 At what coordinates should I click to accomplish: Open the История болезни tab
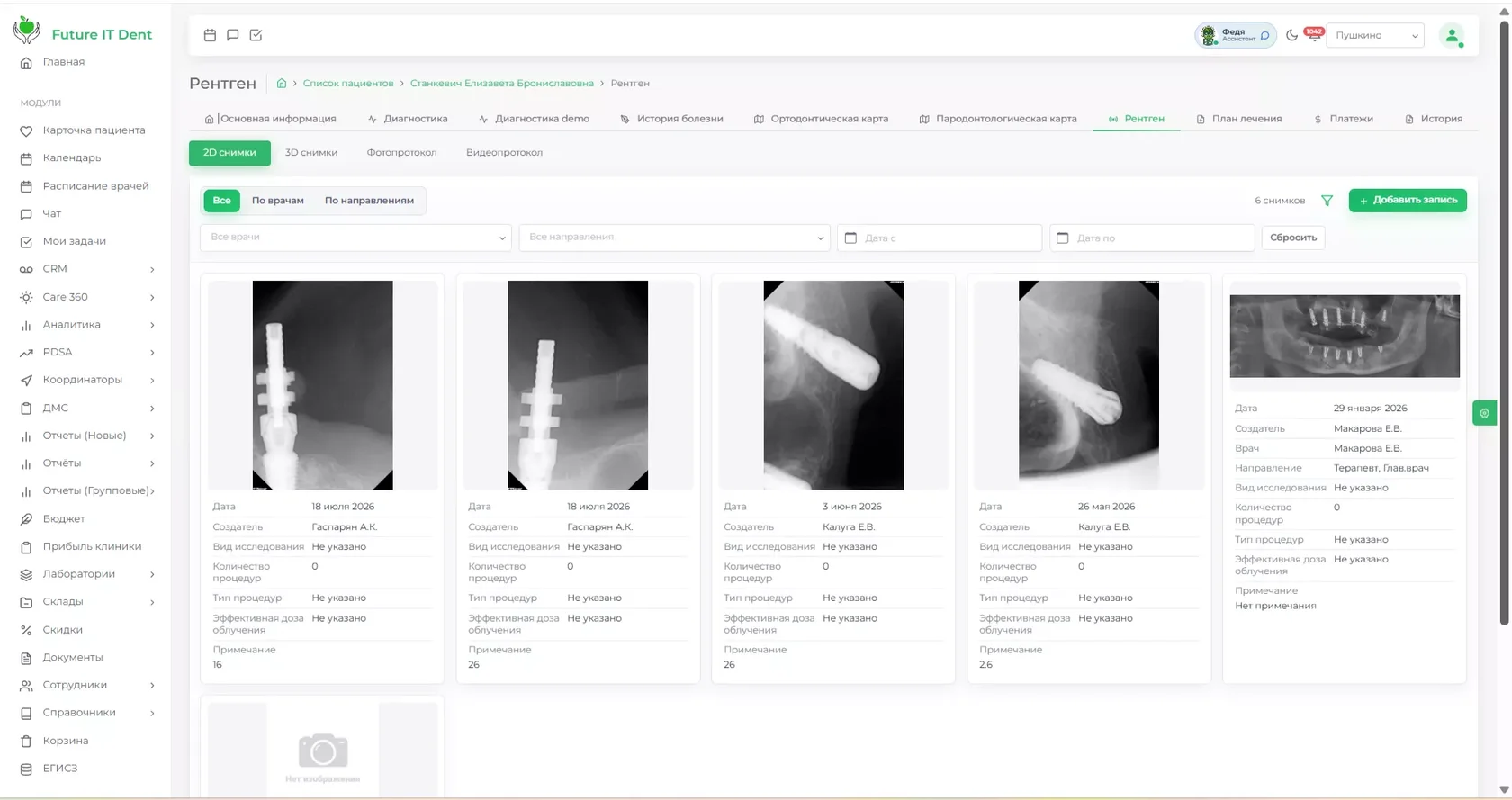(671, 119)
